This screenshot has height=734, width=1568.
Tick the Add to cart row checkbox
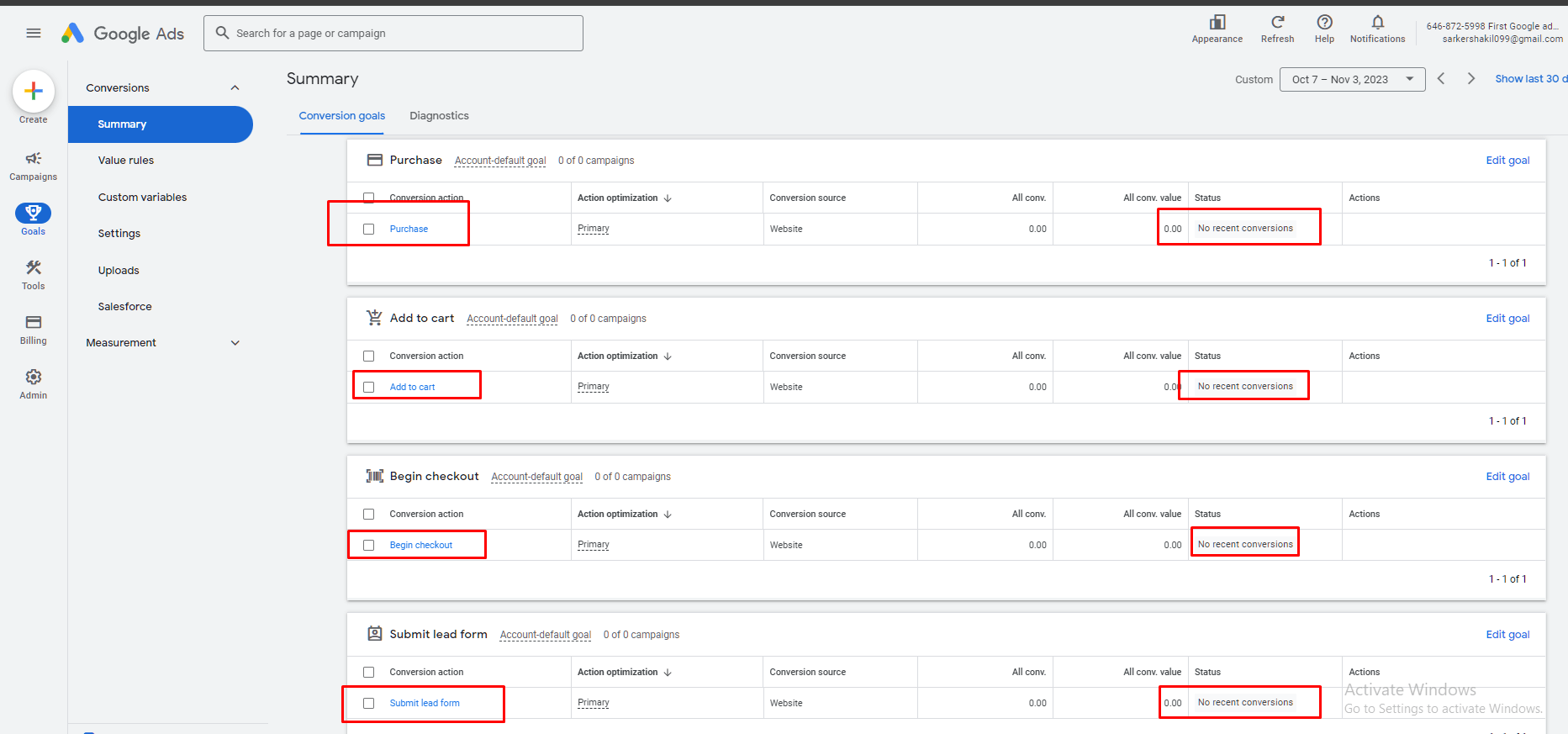click(369, 388)
